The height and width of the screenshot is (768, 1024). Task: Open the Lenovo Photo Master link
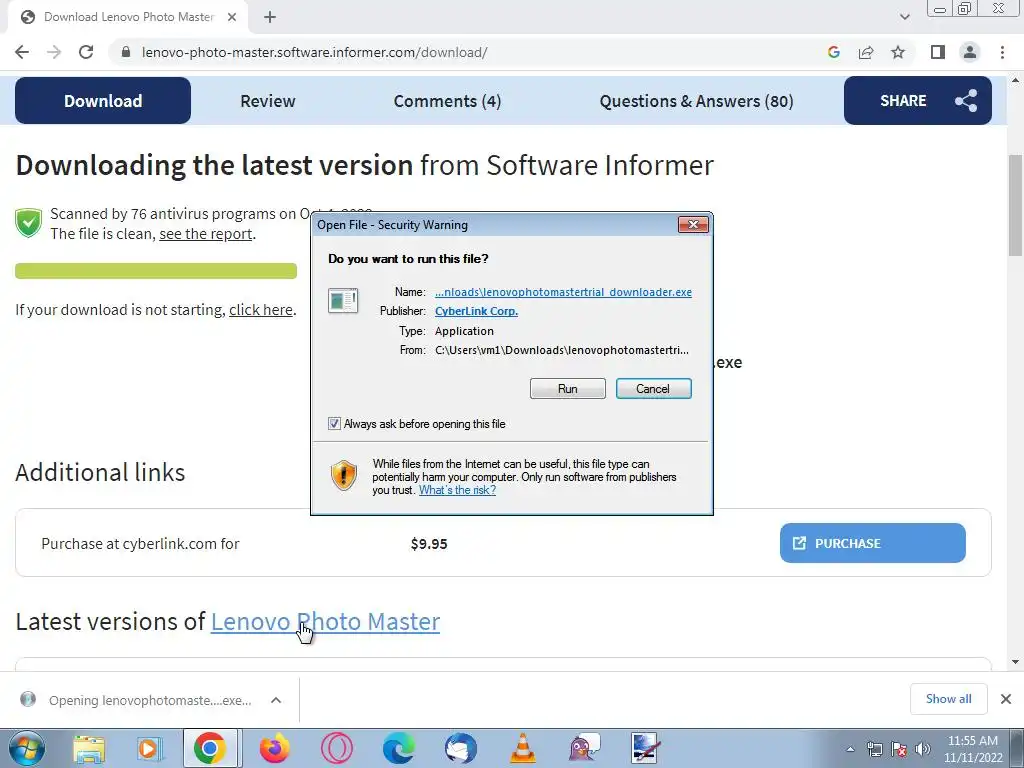tap(325, 621)
